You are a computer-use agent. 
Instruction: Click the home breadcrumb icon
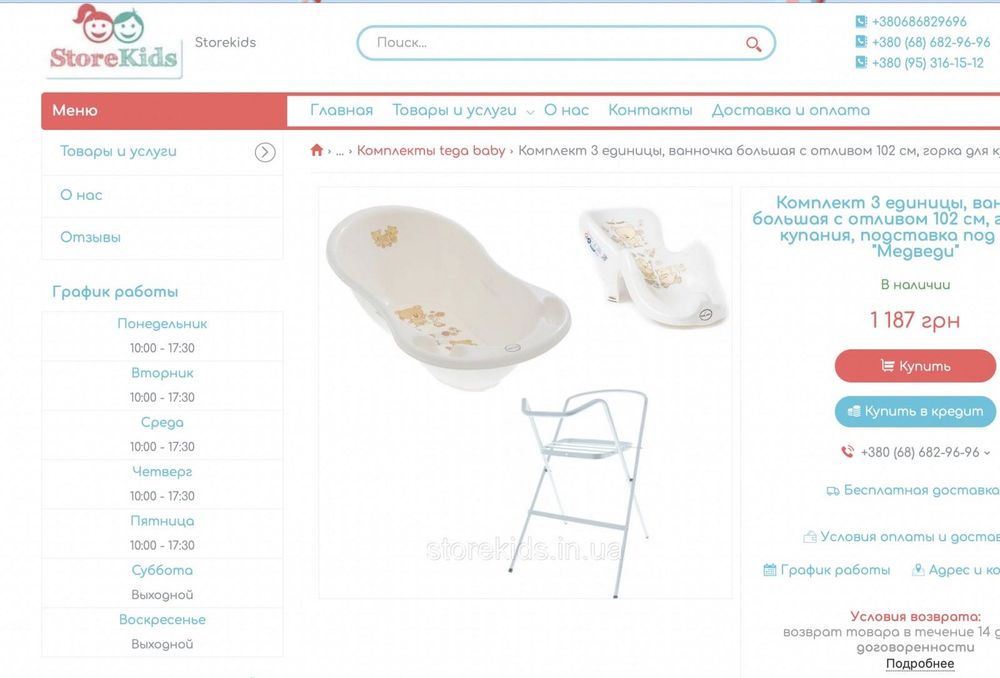click(316, 151)
